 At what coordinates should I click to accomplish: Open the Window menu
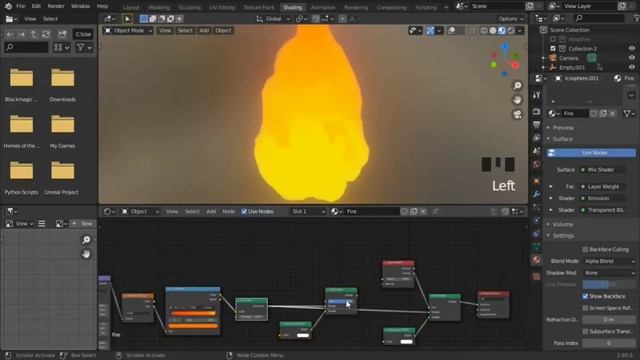(80, 6)
